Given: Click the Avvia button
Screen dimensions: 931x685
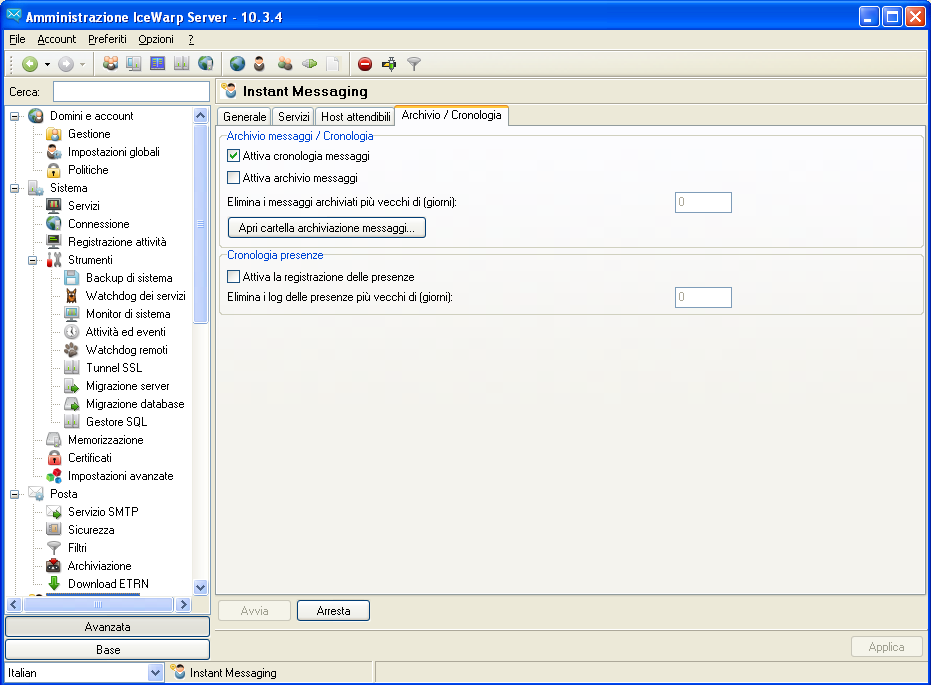Looking at the screenshot, I should [x=255, y=611].
